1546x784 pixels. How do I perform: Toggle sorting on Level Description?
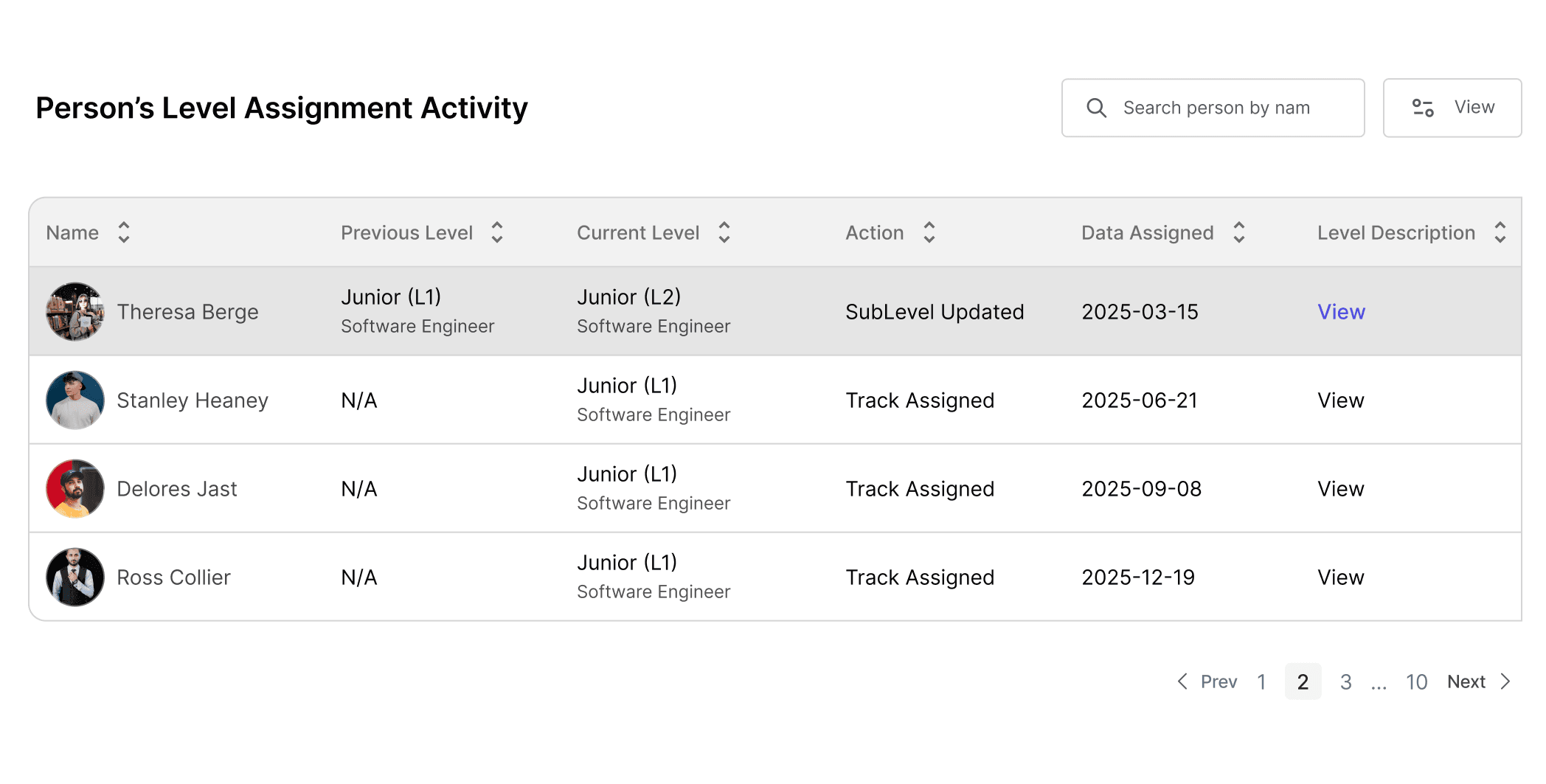point(1500,232)
